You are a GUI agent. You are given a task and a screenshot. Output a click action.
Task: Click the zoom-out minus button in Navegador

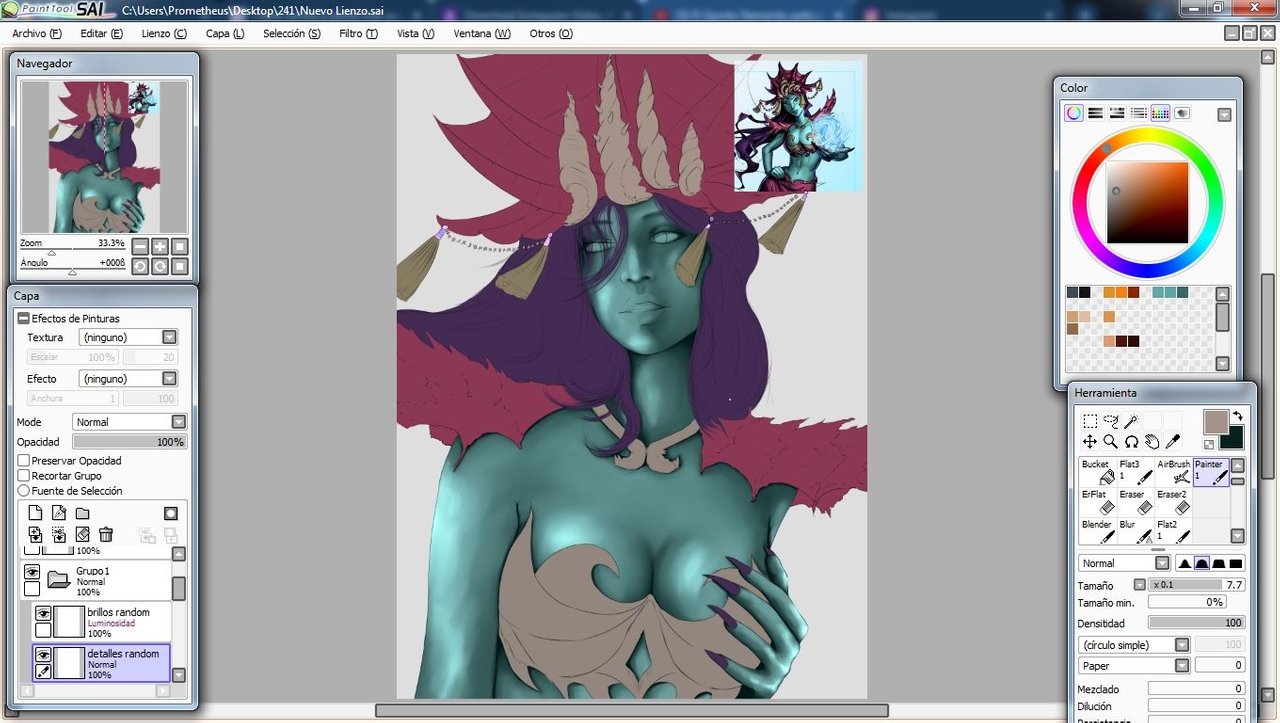(140, 246)
